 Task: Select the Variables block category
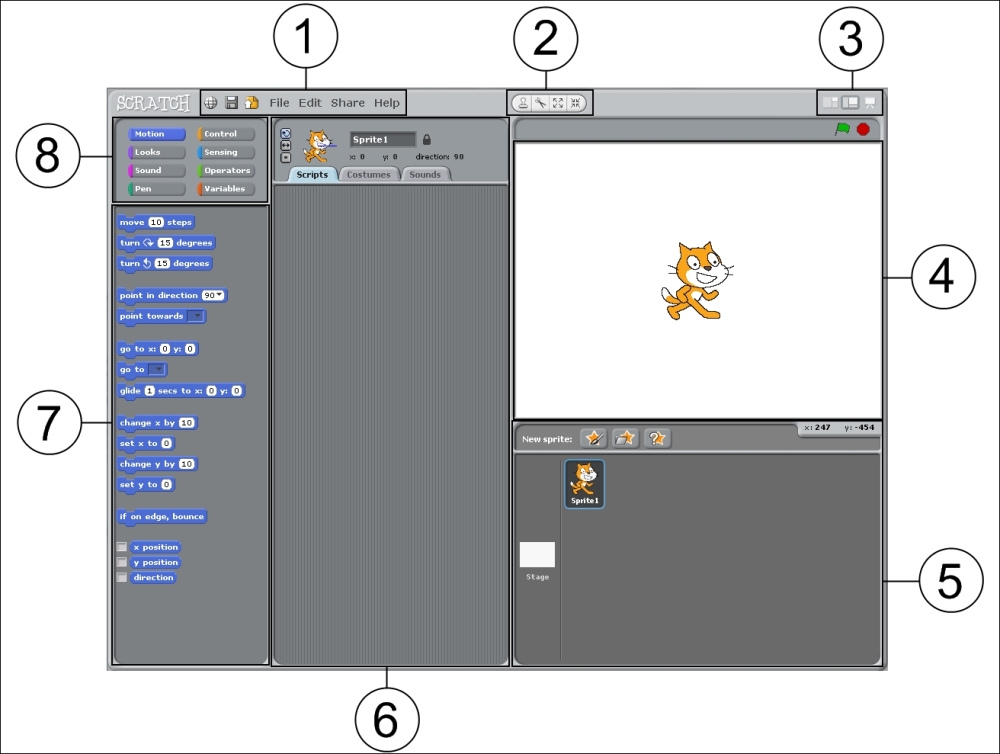(x=226, y=189)
